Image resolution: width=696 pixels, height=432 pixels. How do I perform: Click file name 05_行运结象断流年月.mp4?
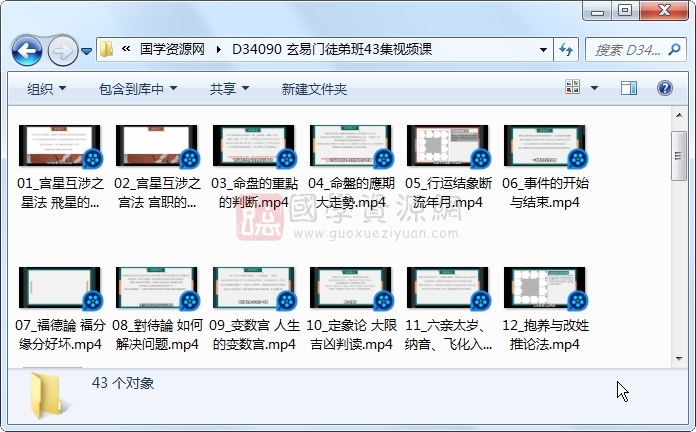(x=448, y=193)
